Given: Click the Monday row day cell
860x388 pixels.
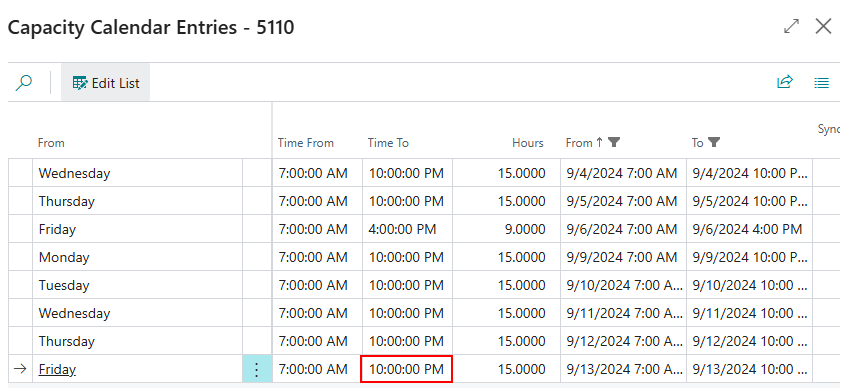Looking at the screenshot, I should (137, 257).
